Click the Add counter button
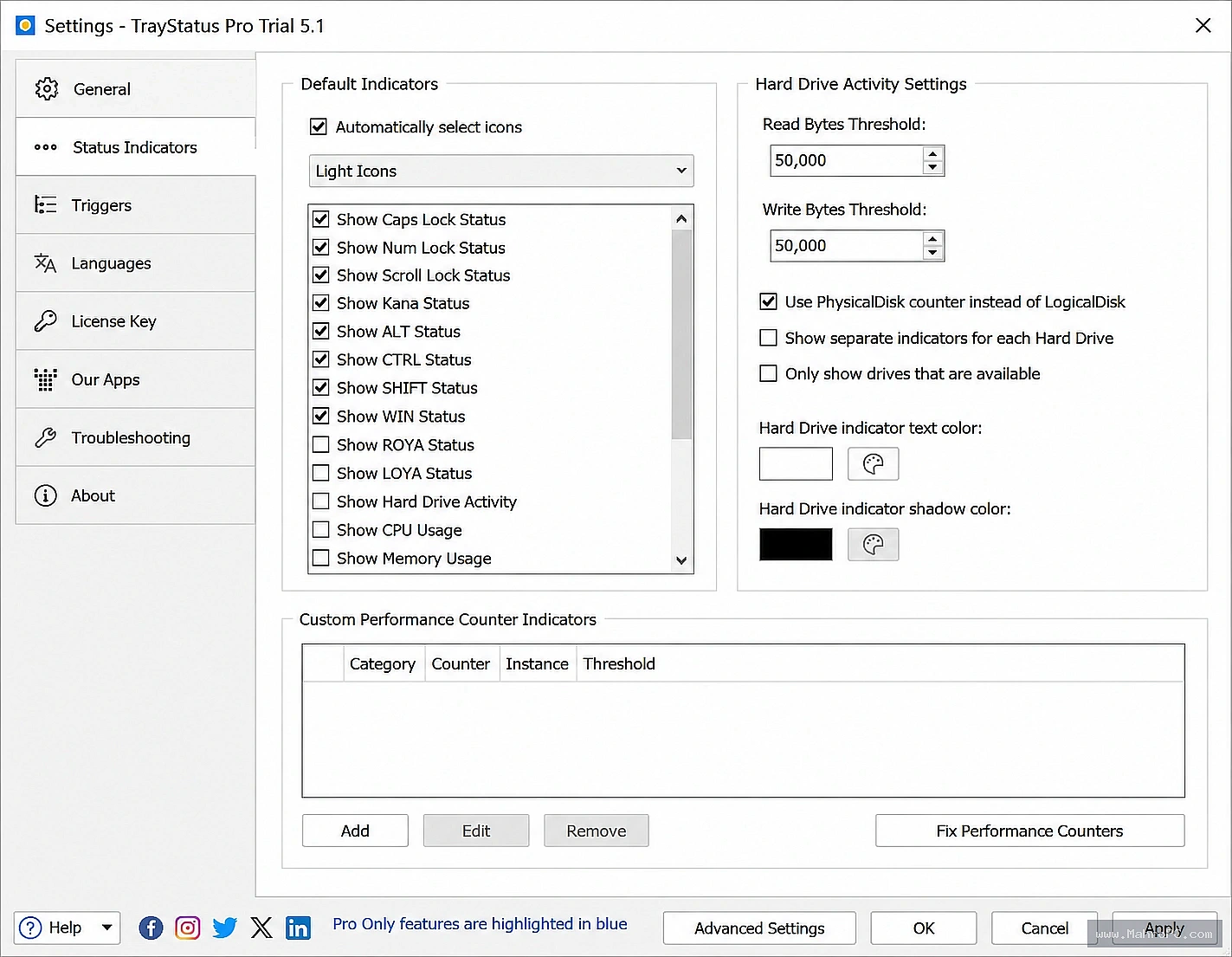Image resolution: width=1232 pixels, height=957 pixels. click(355, 831)
